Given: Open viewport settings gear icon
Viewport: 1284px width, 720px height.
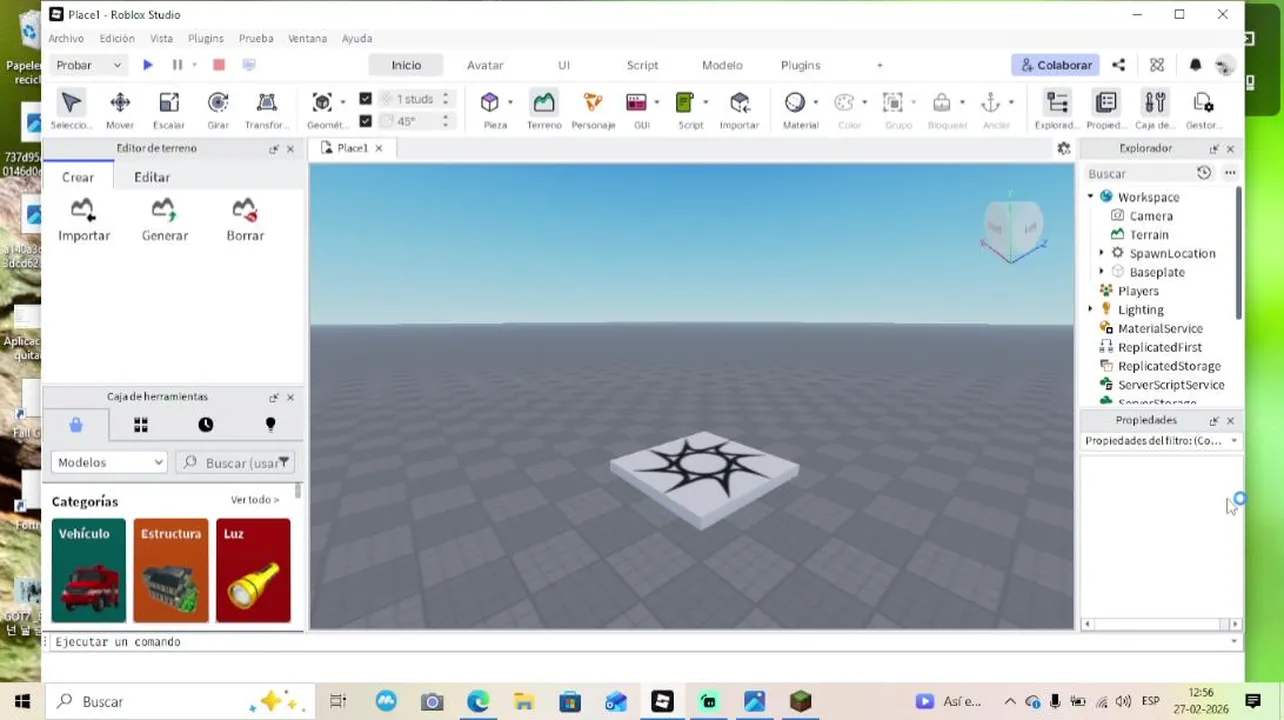Looking at the screenshot, I should [x=1064, y=148].
